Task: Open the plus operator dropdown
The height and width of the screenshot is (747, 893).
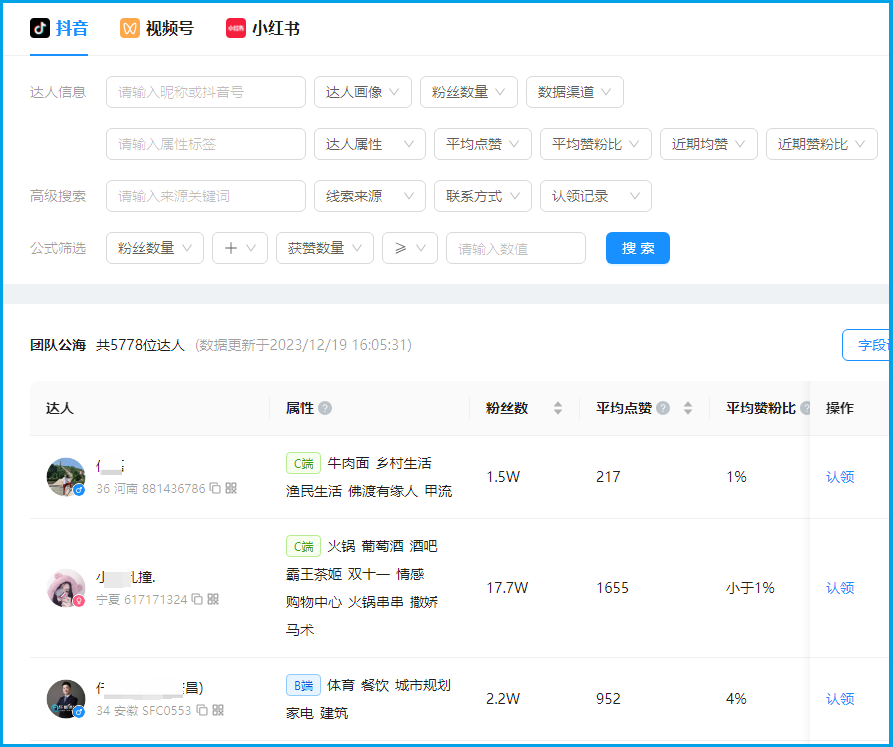Action: click(x=240, y=248)
